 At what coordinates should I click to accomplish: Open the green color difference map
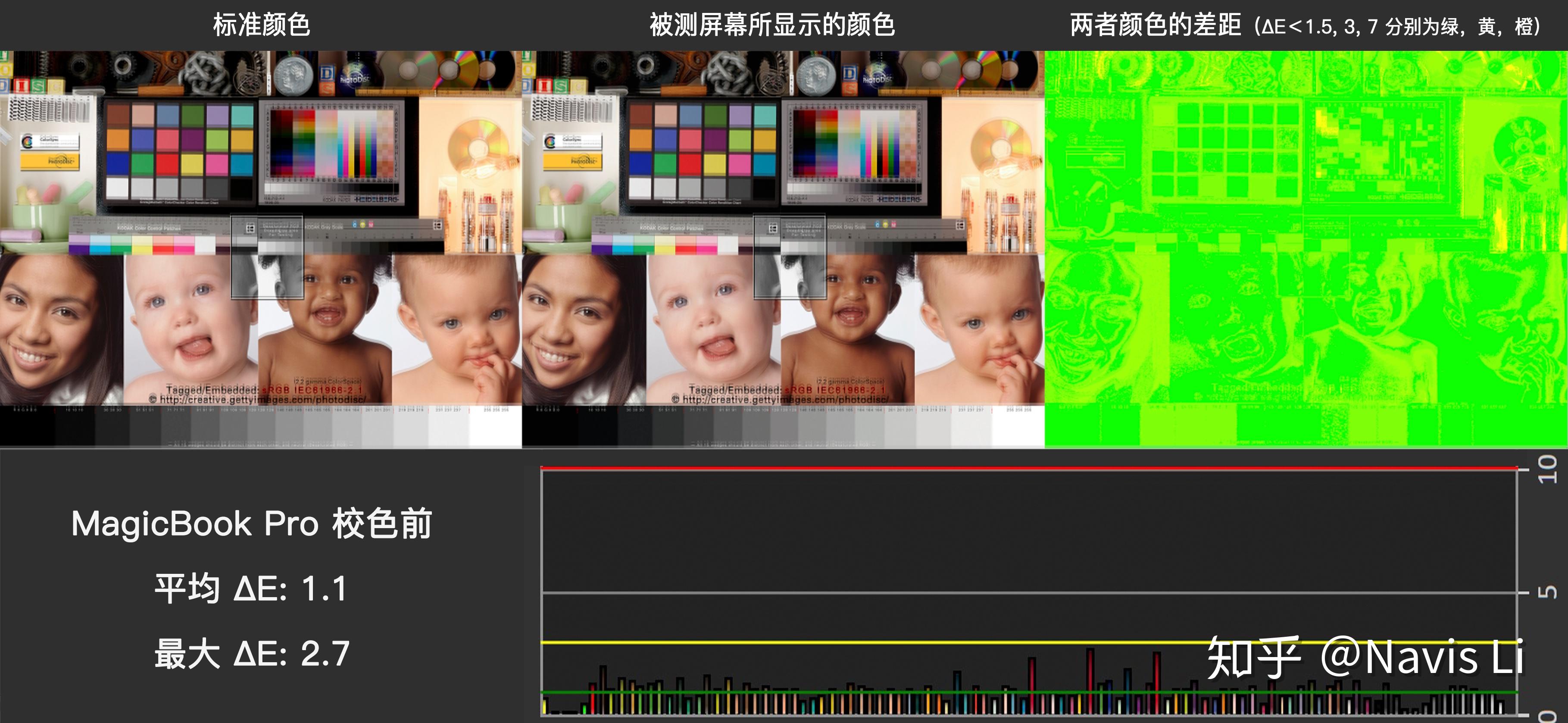point(1306,249)
